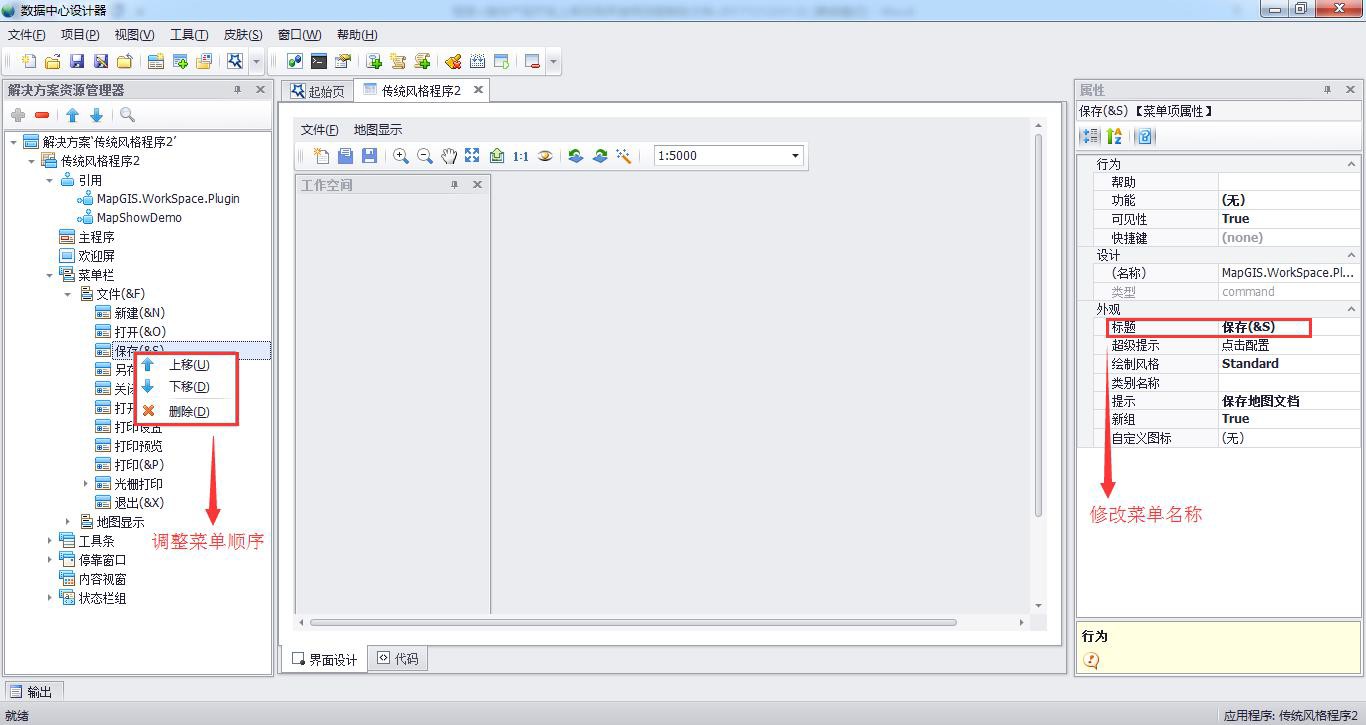Click the Save floppy icon in main toolbar
The height and width of the screenshot is (725, 1366).
click(x=77, y=61)
